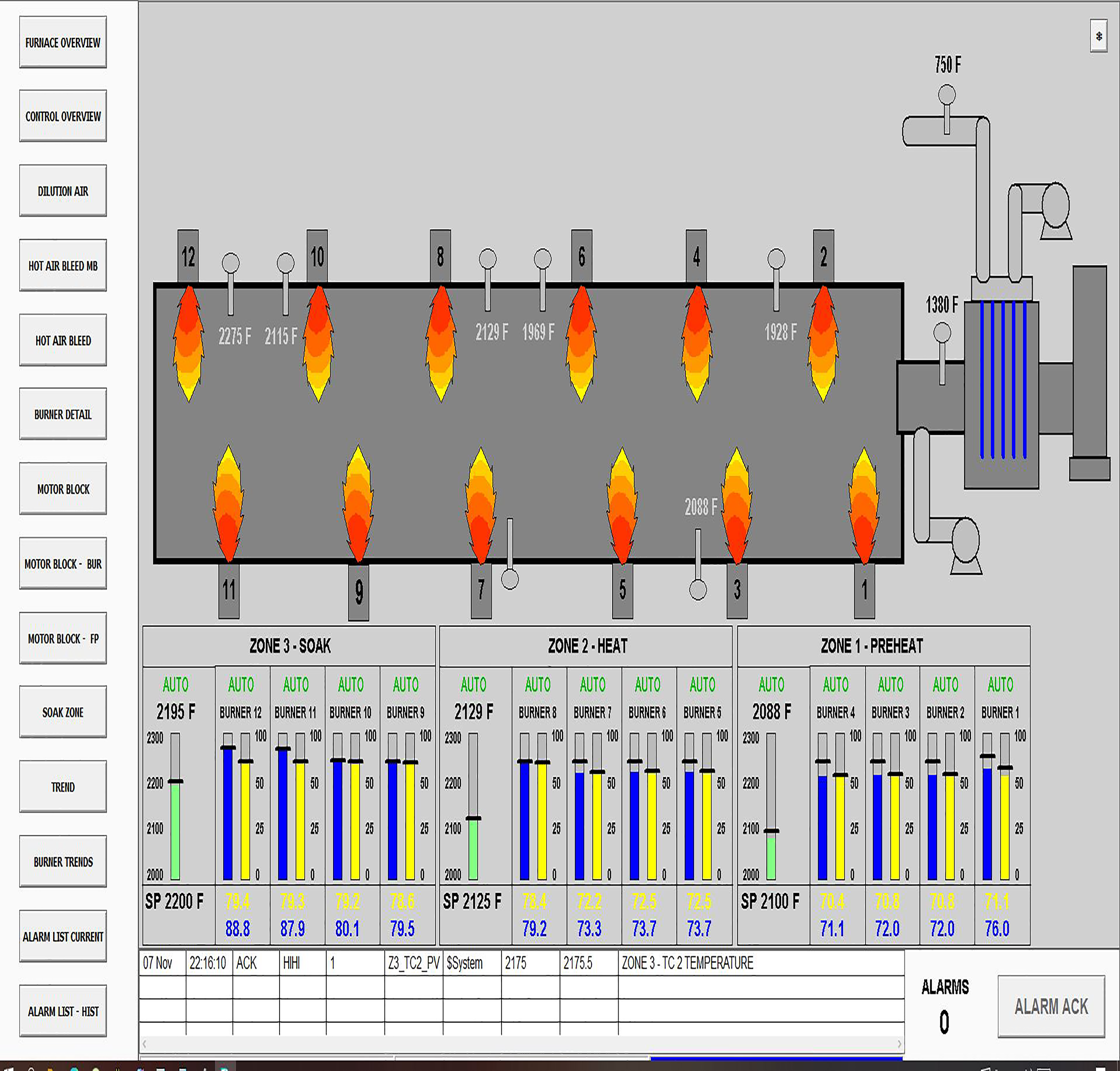
Task: Open Alarm List Current
Action: click(63, 937)
